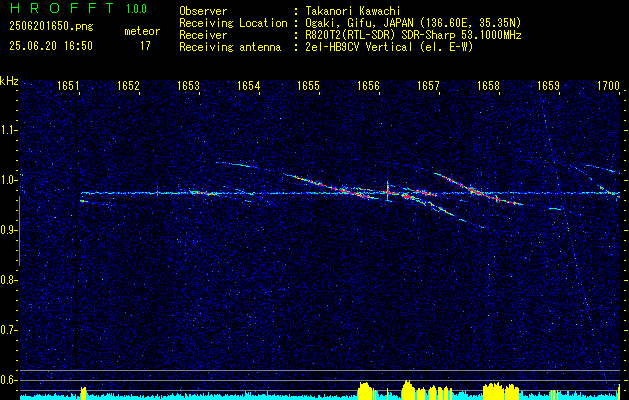Click the date stamp 25.06.20 16:50
This screenshot has height=400, width=629.
tap(51, 46)
